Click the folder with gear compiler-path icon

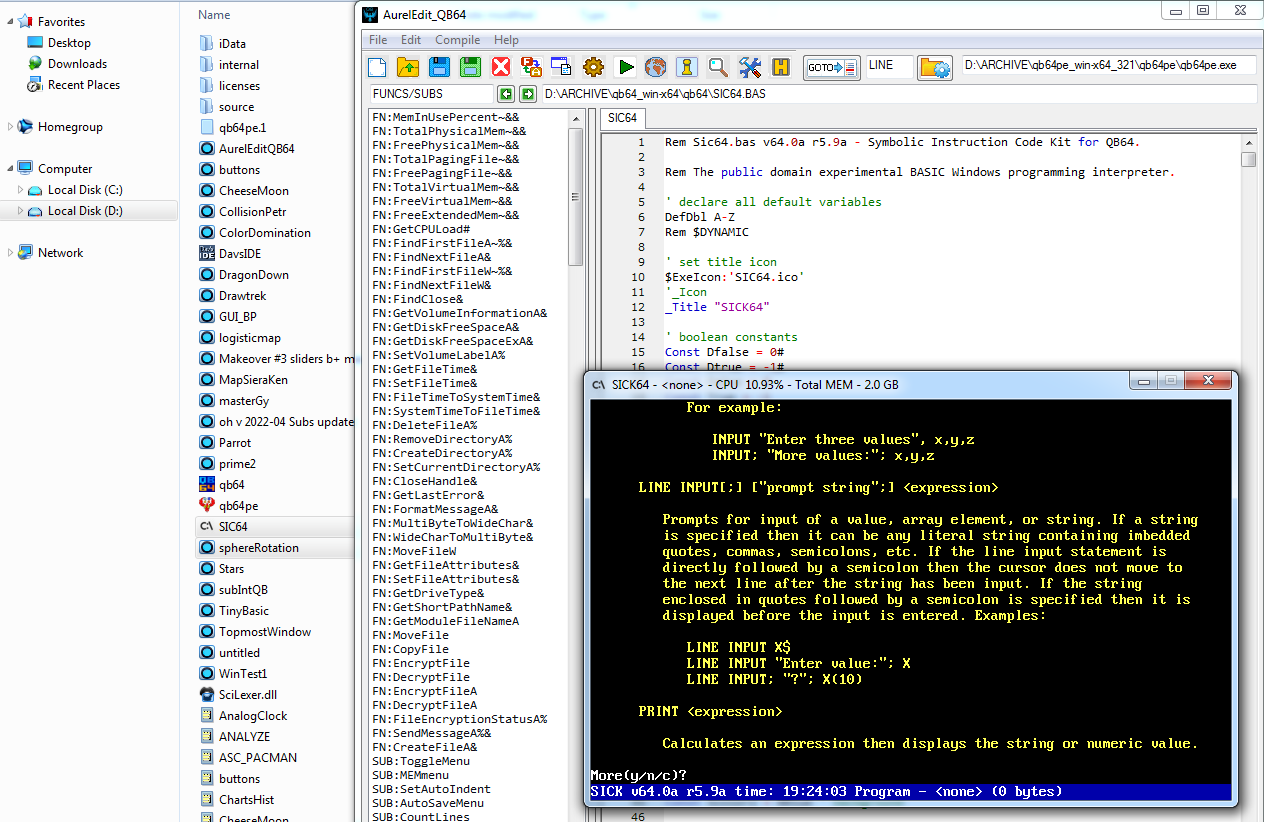(x=935, y=67)
